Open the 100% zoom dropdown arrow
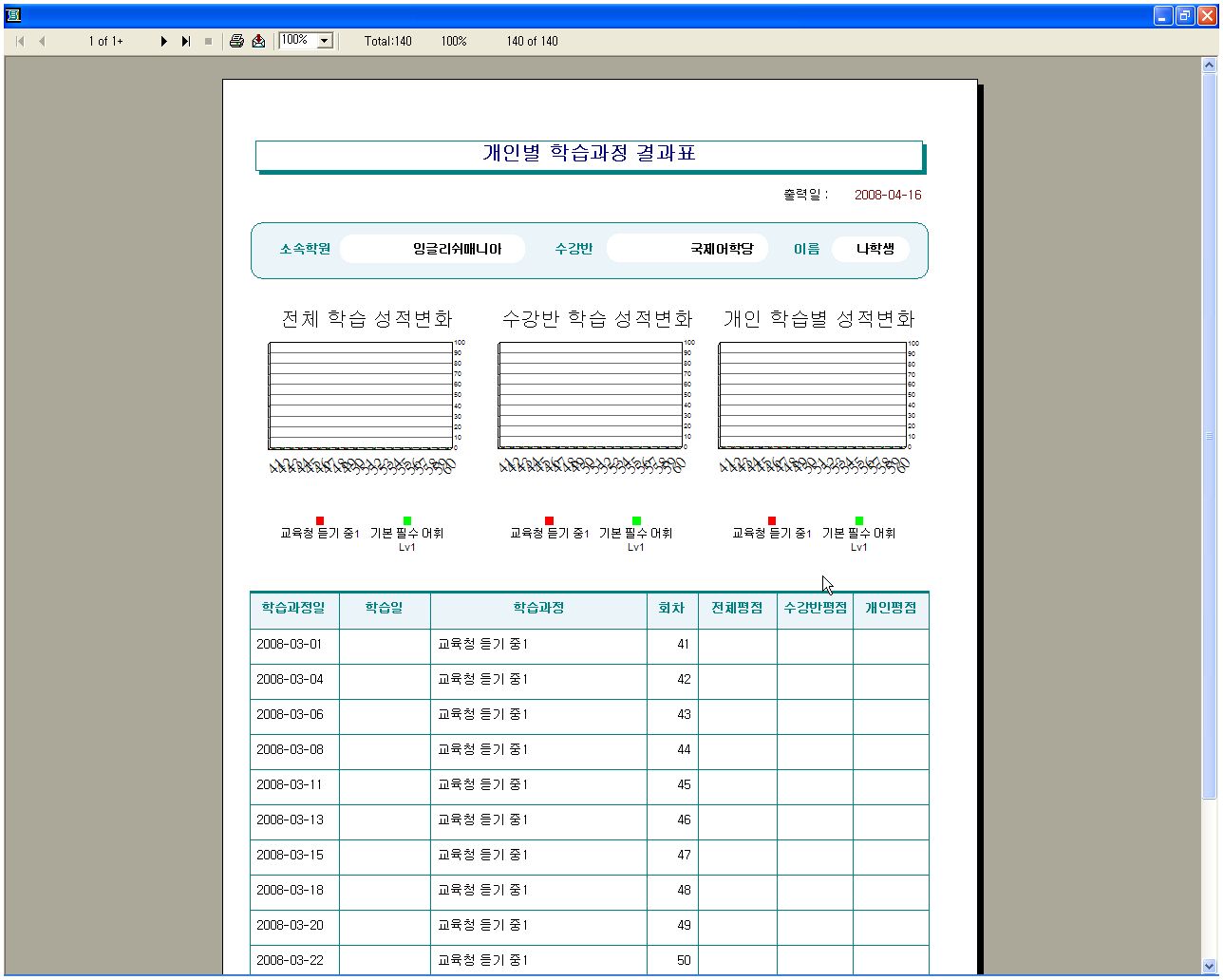The image size is (1223, 980). click(325, 41)
